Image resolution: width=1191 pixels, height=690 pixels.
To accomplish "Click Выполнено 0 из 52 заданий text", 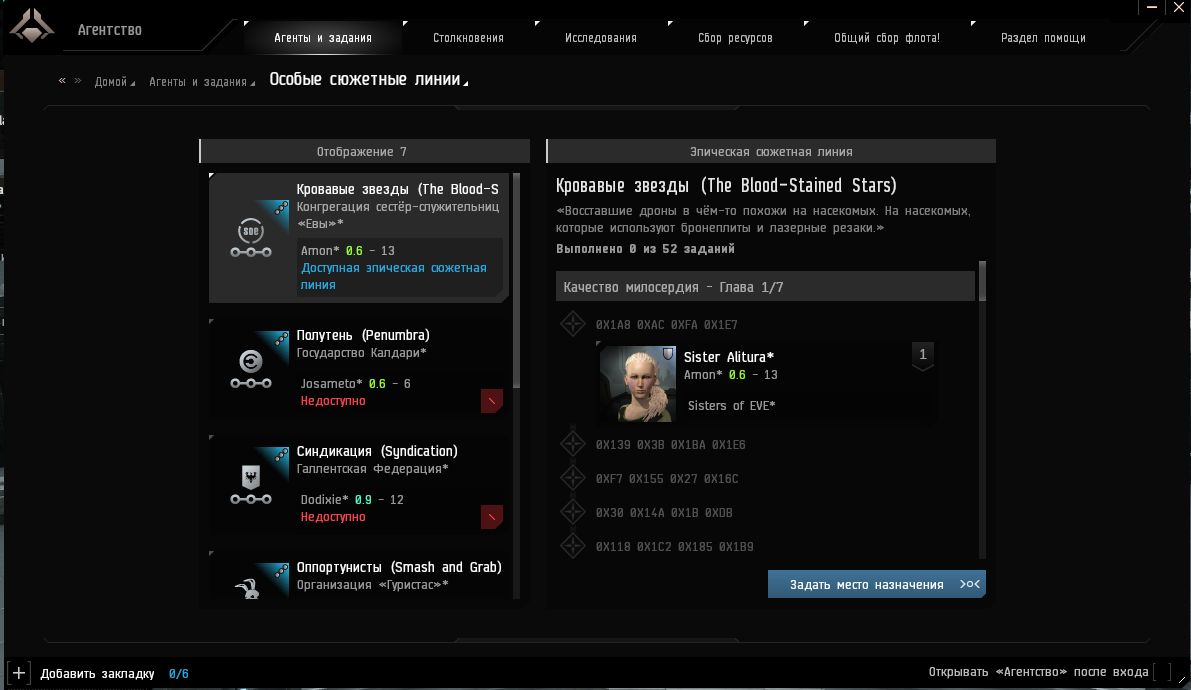I will pyautogui.click(x=645, y=248).
